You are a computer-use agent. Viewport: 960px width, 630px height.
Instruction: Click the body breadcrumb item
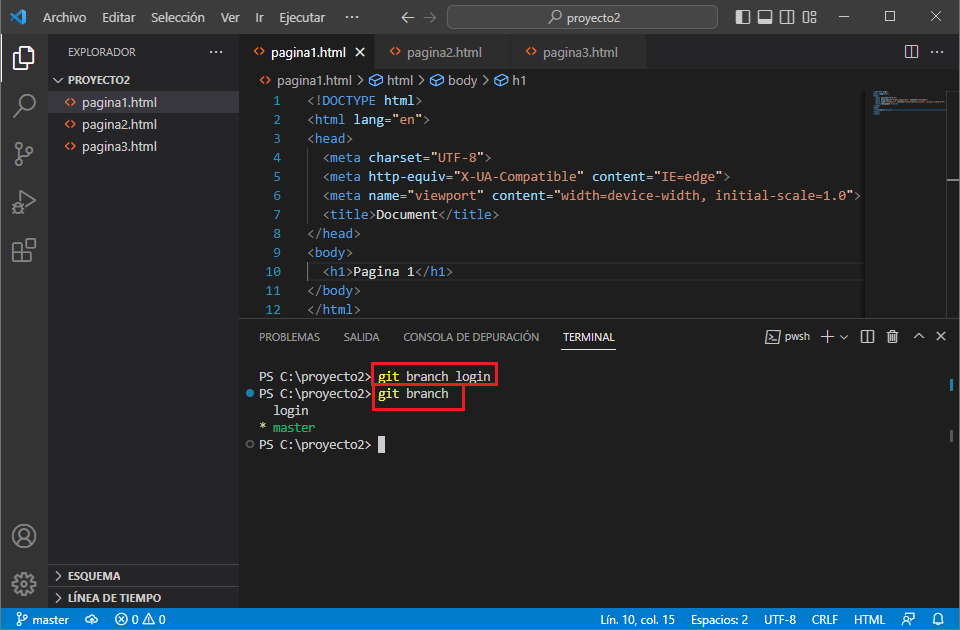click(x=454, y=80)
